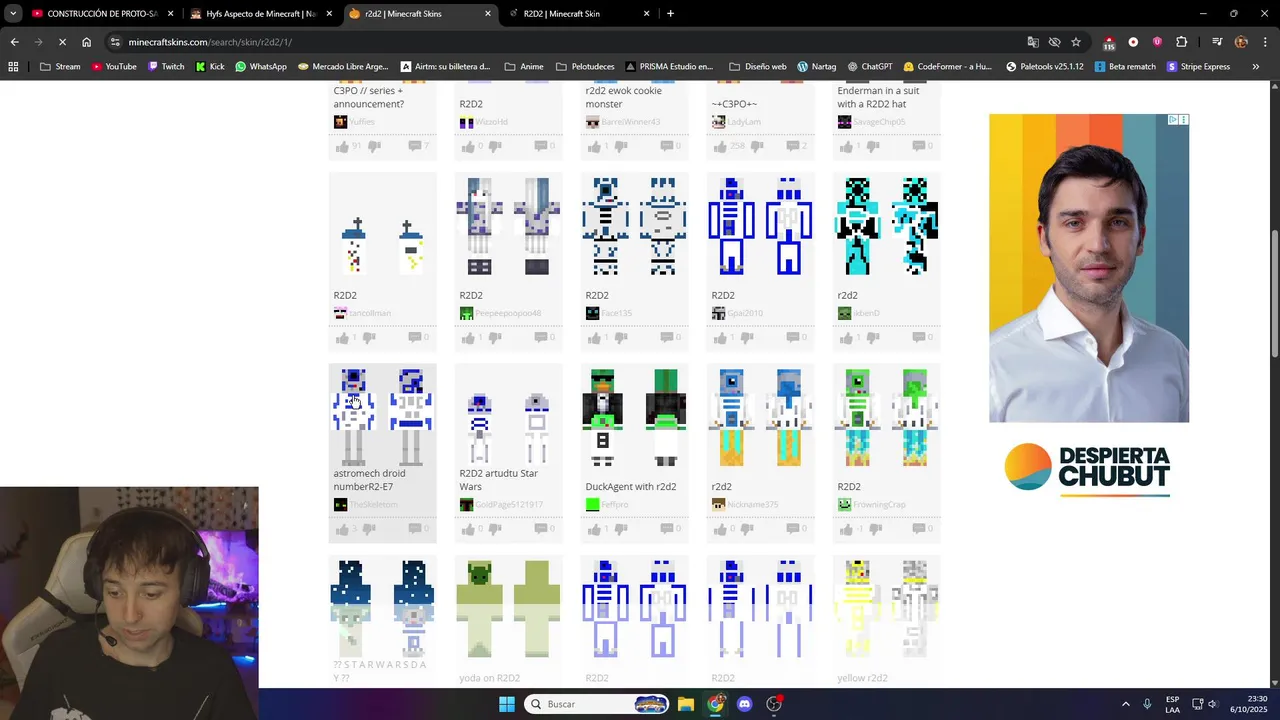This screenshot has height=720, width=1280.
Task: Open Discord from taskbar
Action: coord(744,704)
